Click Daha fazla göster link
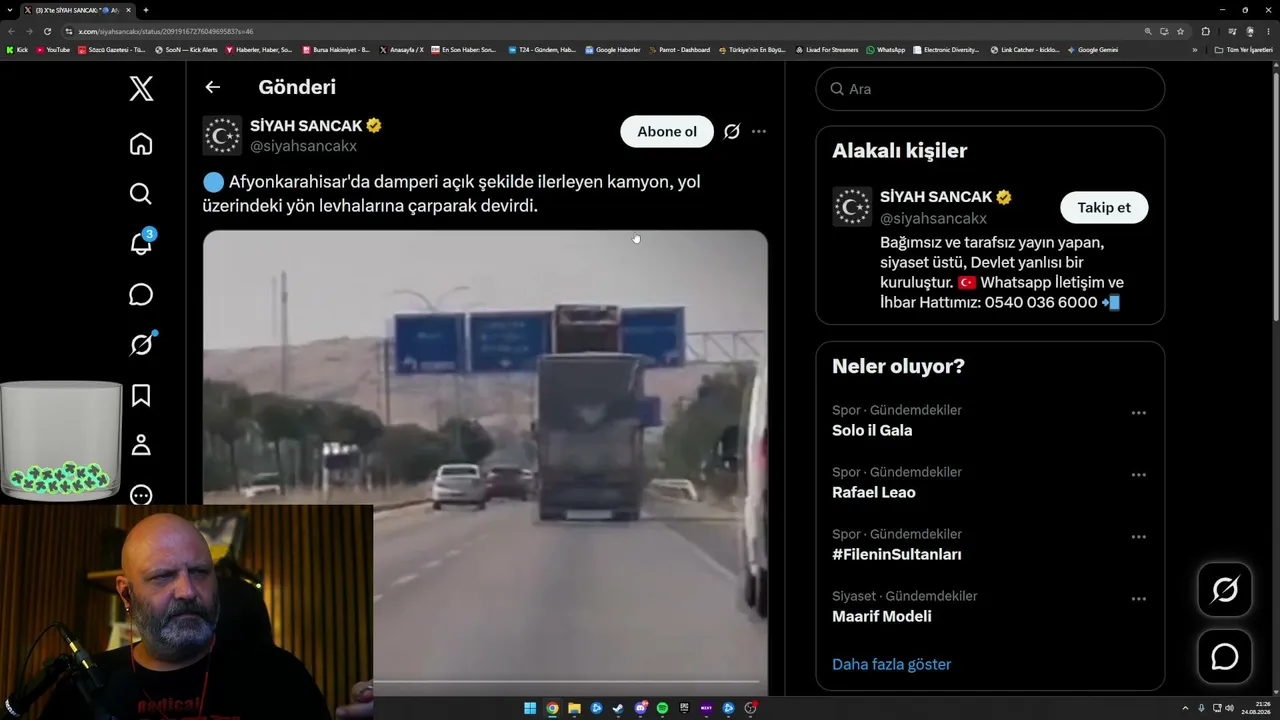 point(892,665)
